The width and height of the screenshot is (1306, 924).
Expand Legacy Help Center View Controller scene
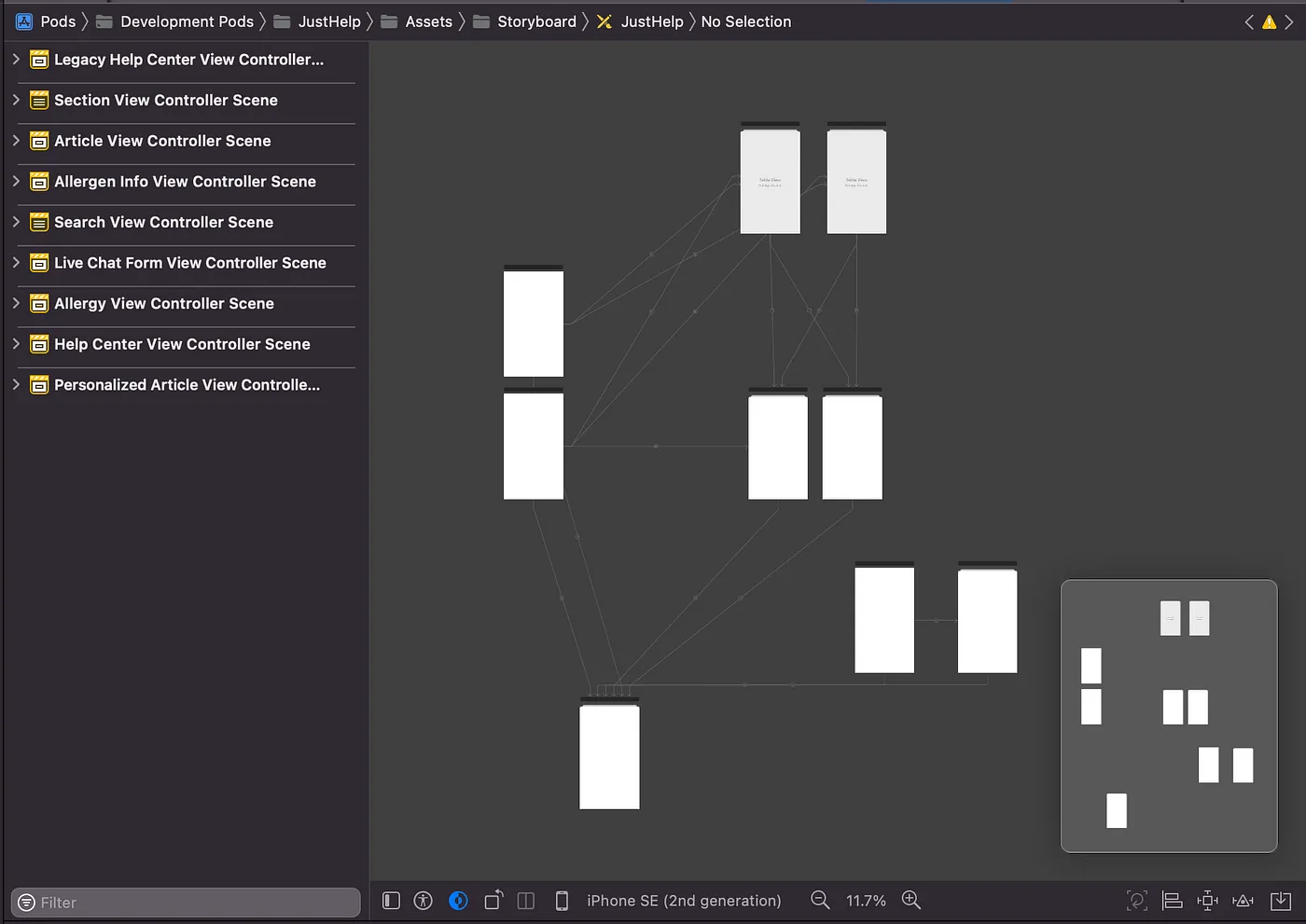point(15,59)
